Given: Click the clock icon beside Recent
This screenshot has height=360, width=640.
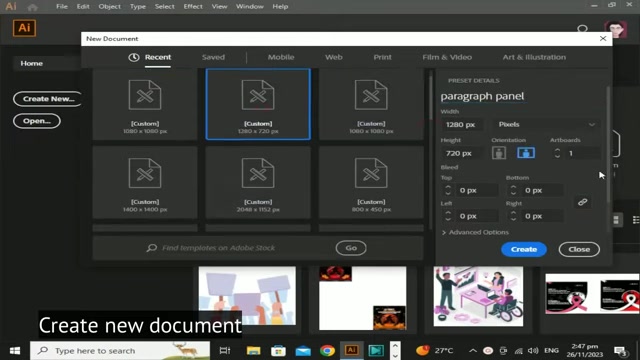Looking at the screenshot, I should (134, 58).
